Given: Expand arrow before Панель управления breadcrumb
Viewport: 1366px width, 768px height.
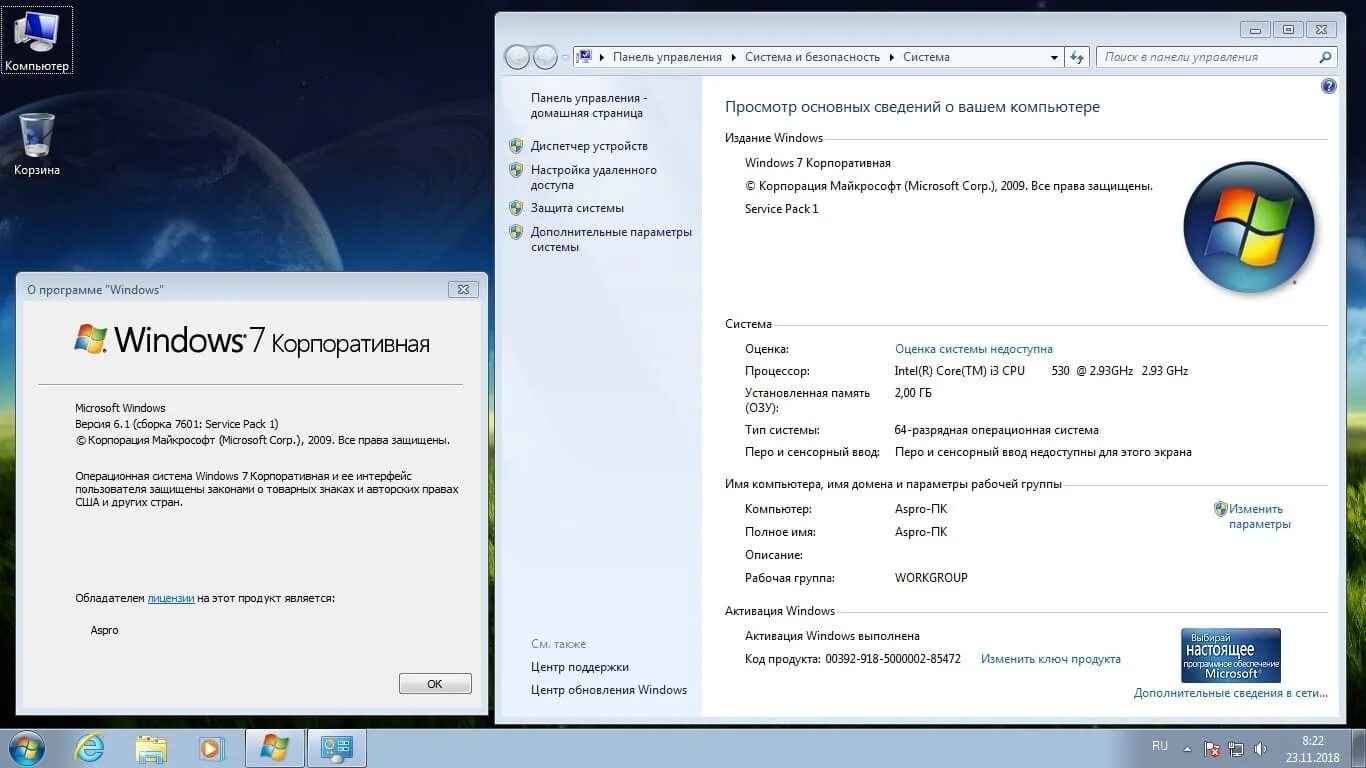Looking at the screenshot, I should click(x=602, y=57).
